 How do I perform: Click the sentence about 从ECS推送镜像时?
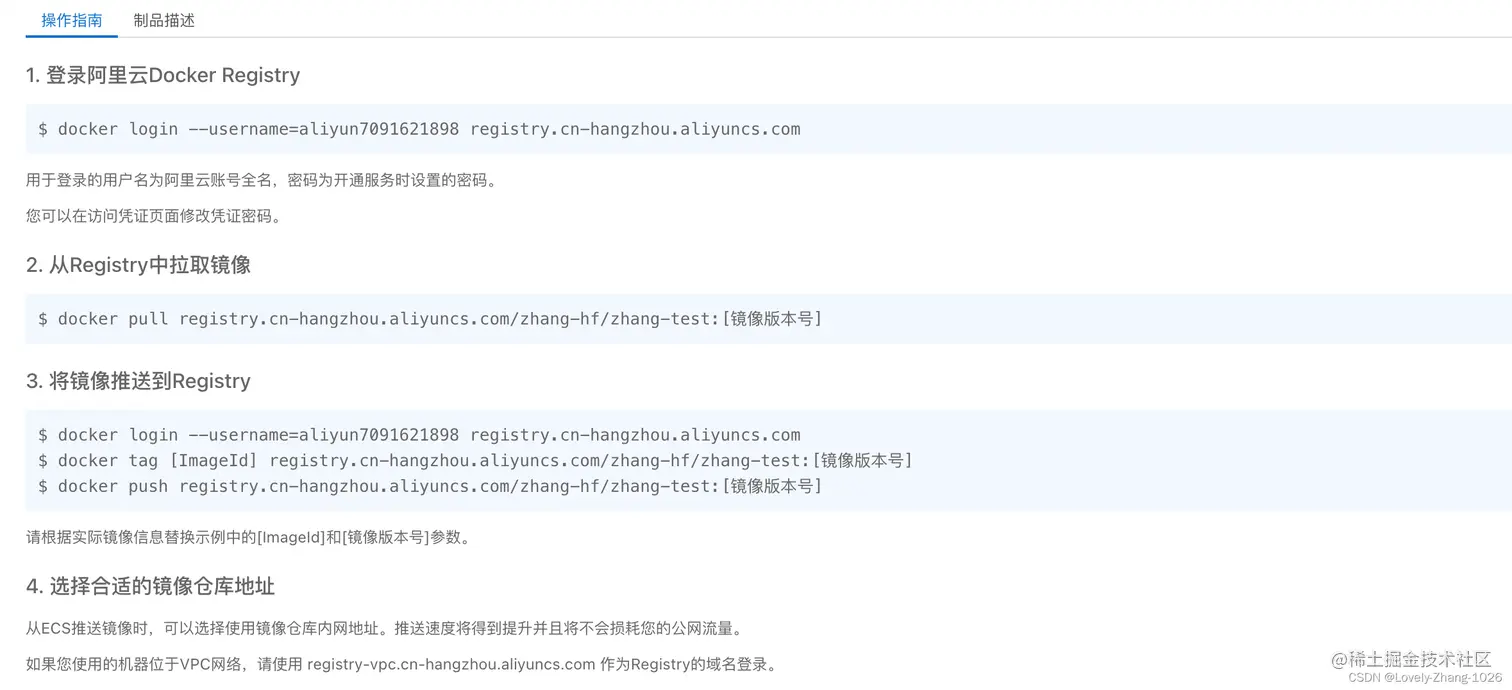coord(384,629)
